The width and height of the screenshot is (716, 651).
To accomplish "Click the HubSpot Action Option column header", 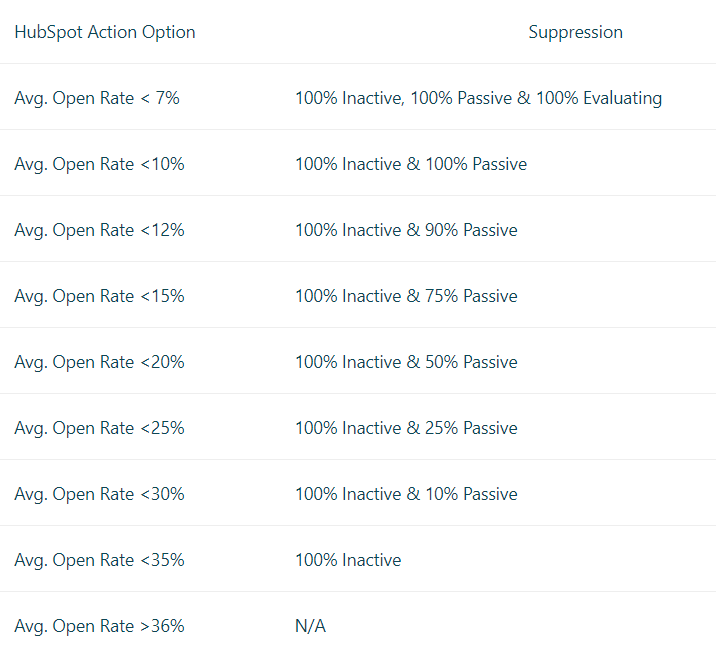I will pos(105,32).
